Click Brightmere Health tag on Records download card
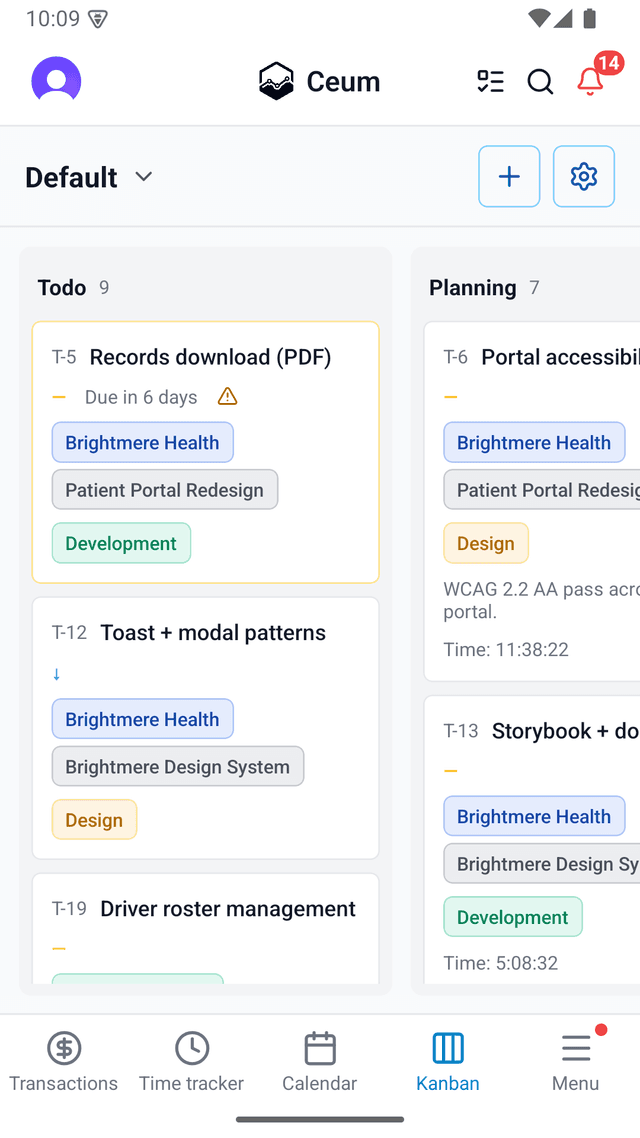The height and width of the screenshot is (1138, 640). coord(142,442)
